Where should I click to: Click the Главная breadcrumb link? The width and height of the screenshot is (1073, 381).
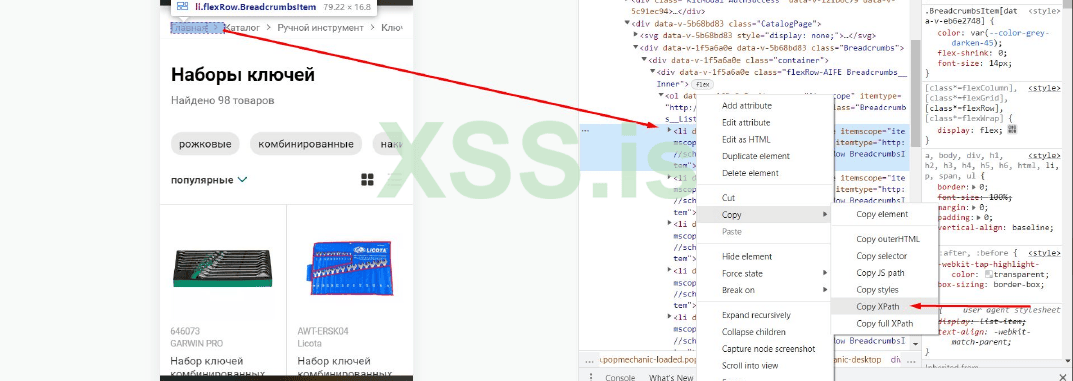coord(190,28)
